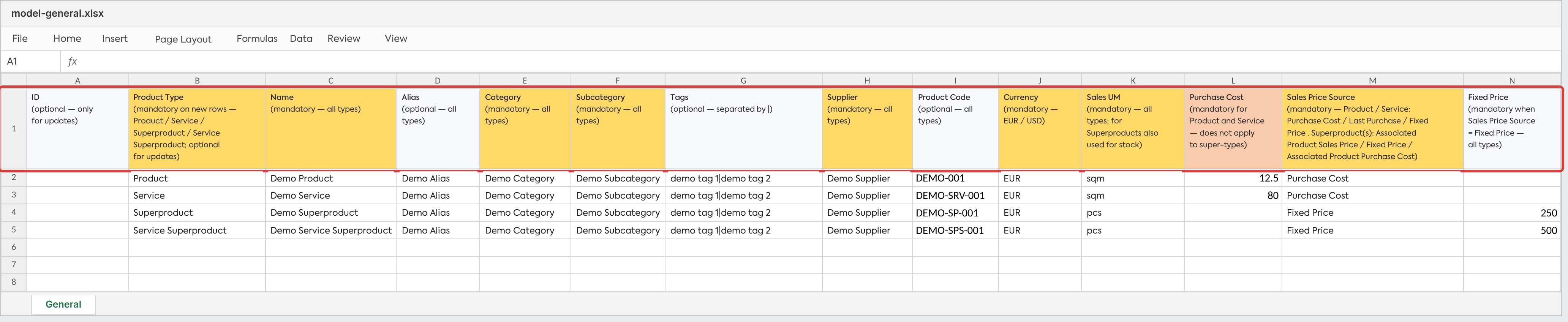Select the purchase cost cell '12.5'

pyautogui.click(x=1233, y=178)
